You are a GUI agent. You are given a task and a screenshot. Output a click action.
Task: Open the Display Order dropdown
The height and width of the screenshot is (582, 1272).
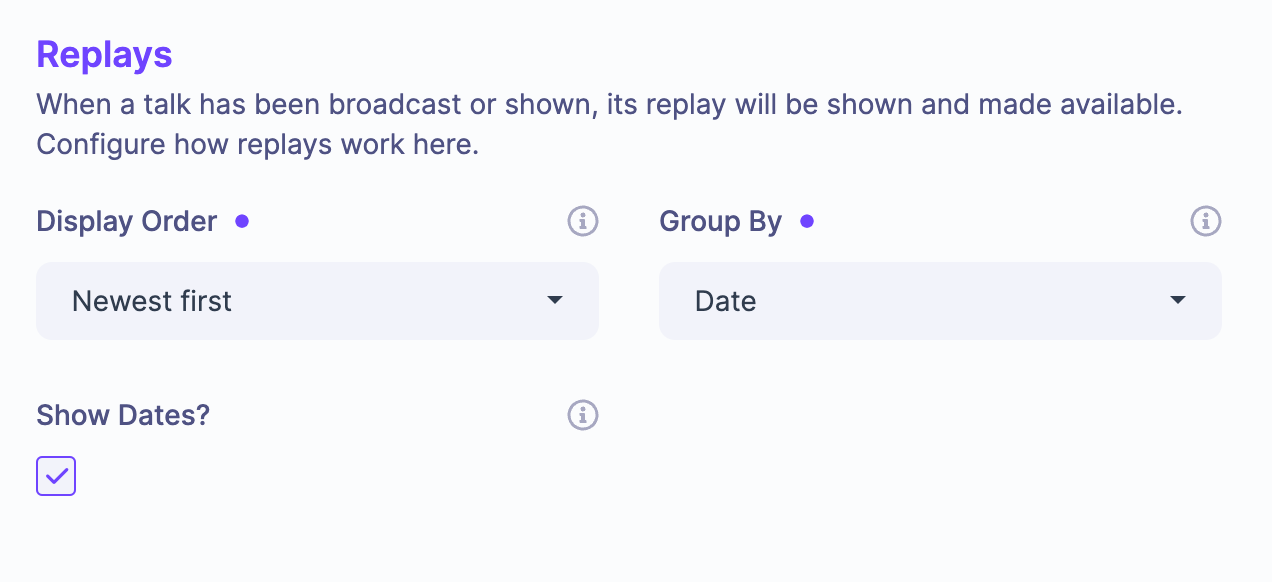tap(317, 301)
